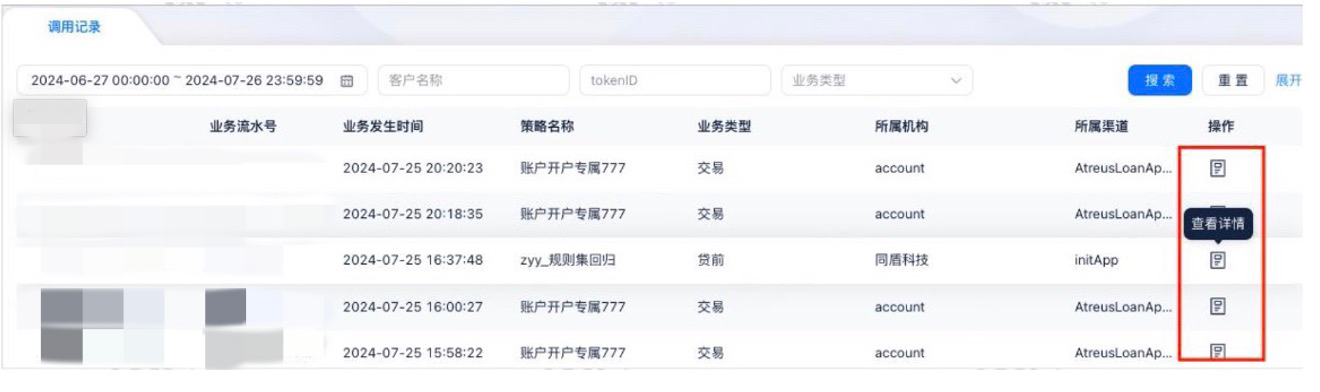Click the 策略名称 column header
This screenshot has width=1320, height=392.
coord(548,127)
